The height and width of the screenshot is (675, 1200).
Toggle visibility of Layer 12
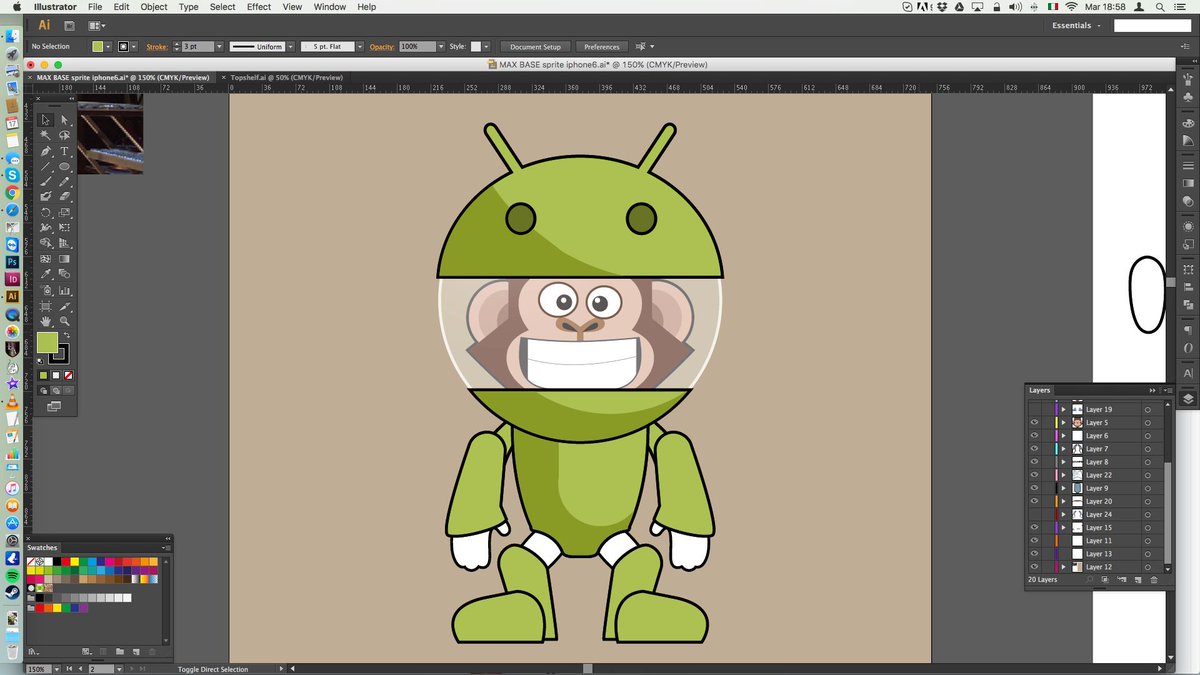(1036, 566)
